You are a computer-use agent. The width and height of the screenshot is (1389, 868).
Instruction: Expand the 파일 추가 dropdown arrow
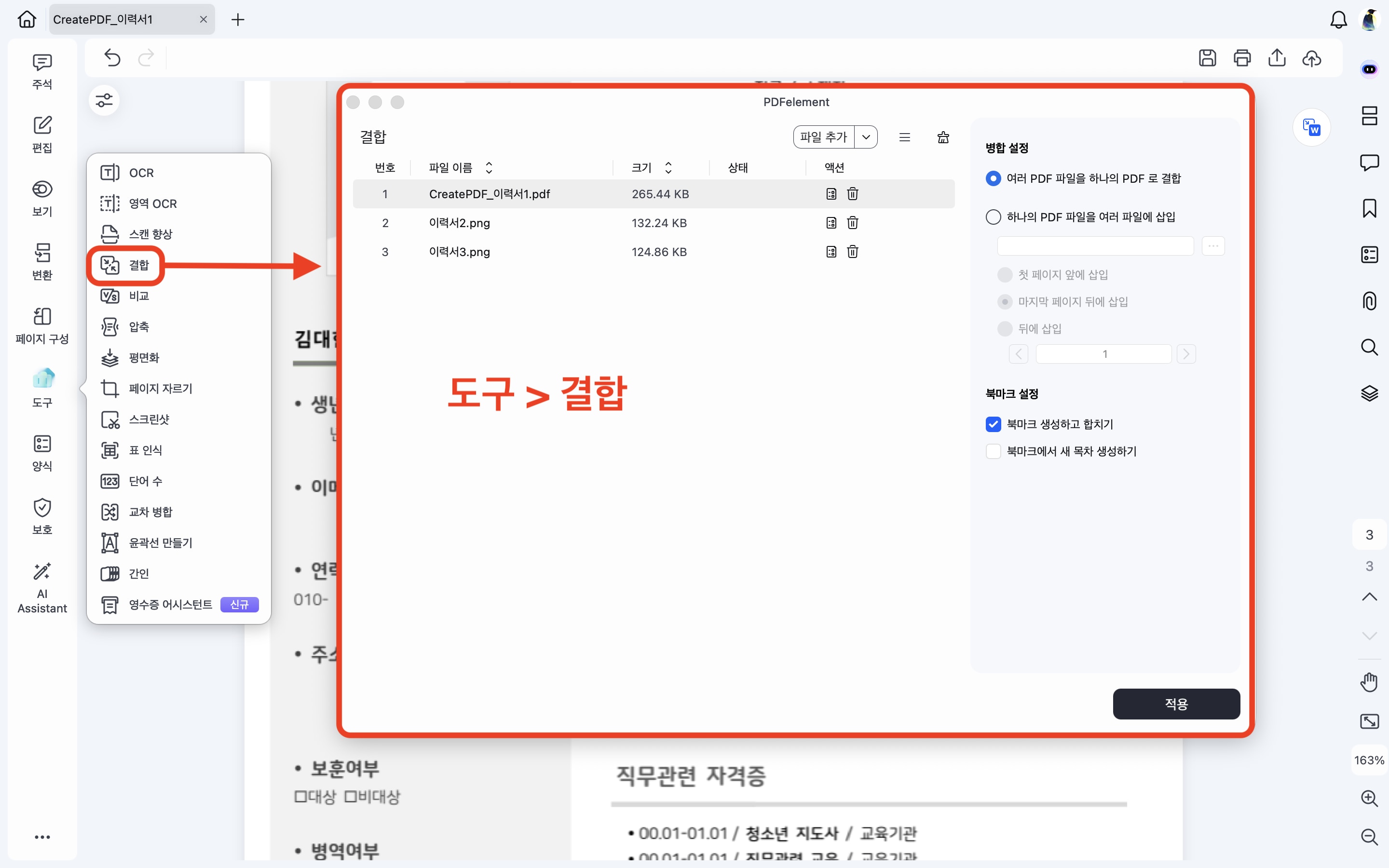point(866,137)
